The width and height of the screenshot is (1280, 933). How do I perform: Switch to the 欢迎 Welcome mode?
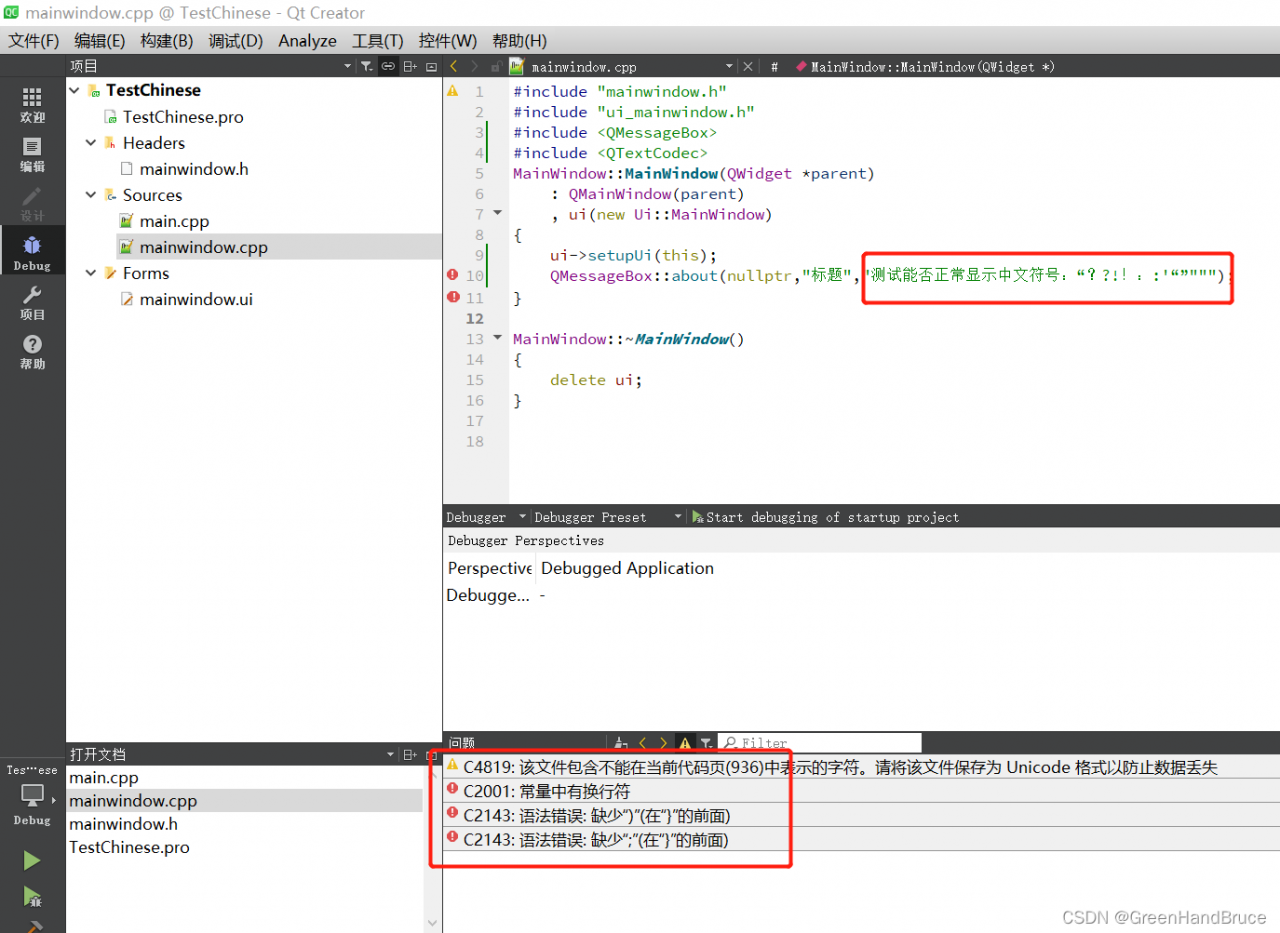pyautogui.click(x=32, y=104)
